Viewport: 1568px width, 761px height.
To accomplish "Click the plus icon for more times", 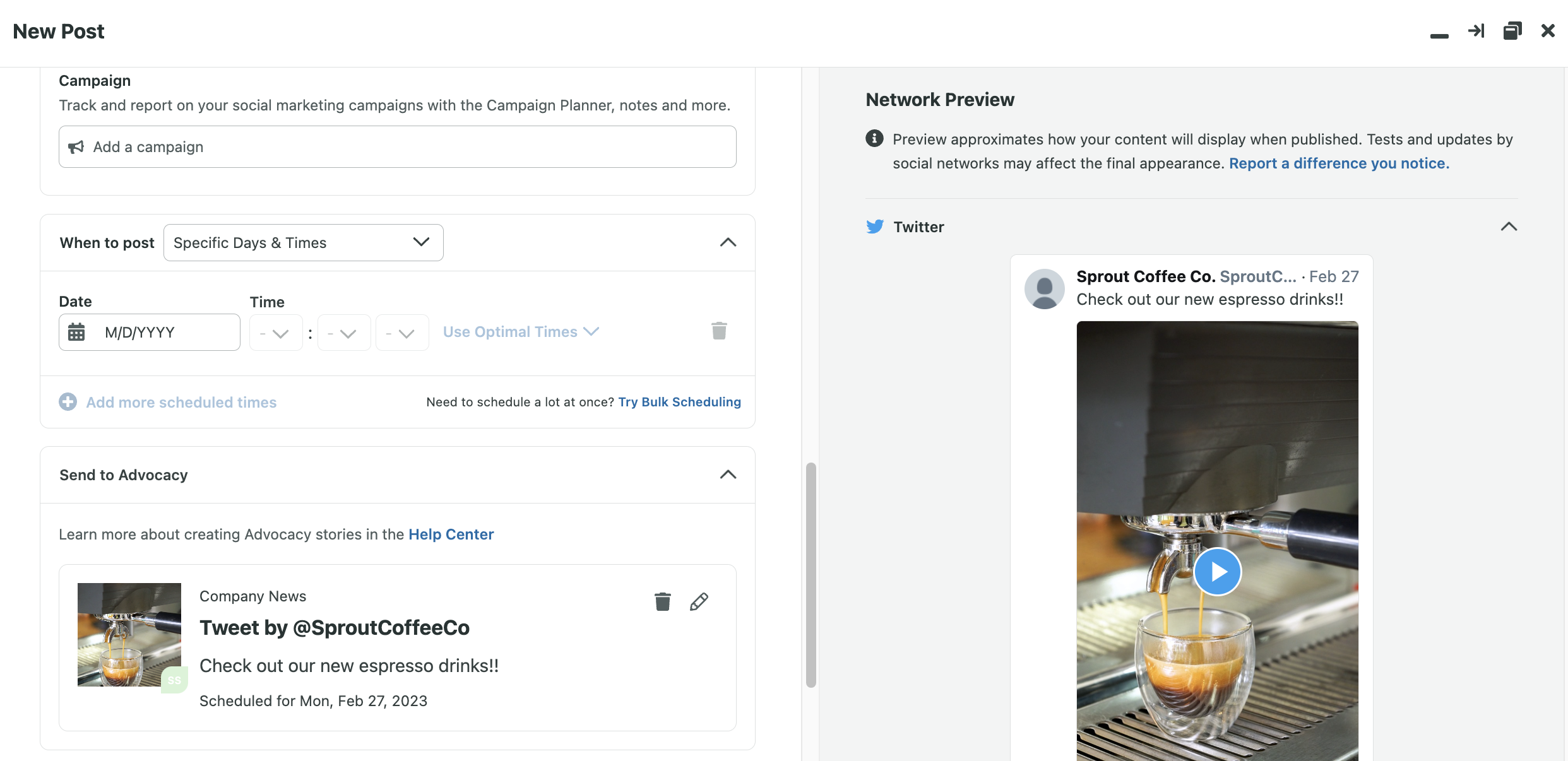I will pos(68,402).
